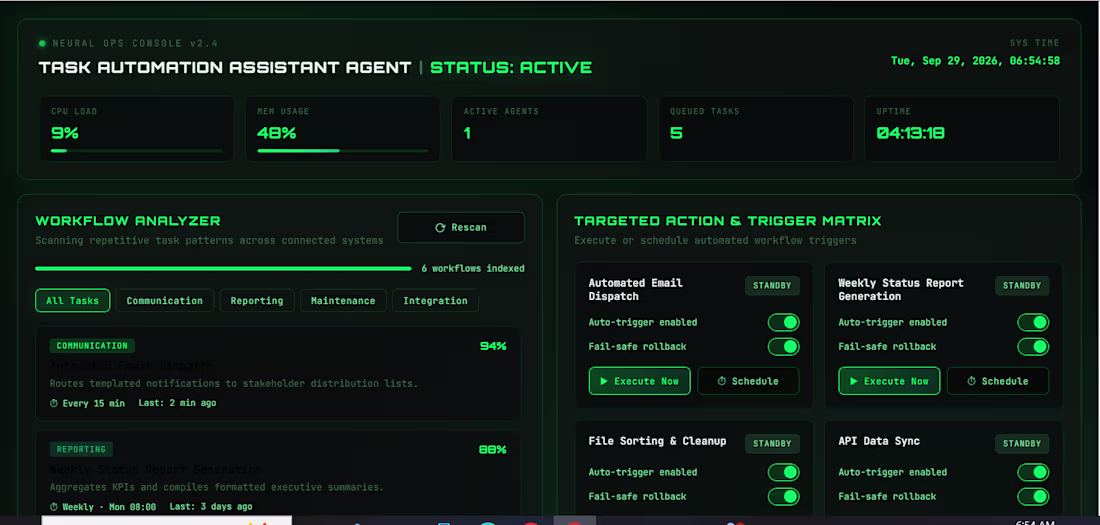Screen dimensions: 1100x525
Task: Click the Mem Usage progress bar
Action: point(342,151)
